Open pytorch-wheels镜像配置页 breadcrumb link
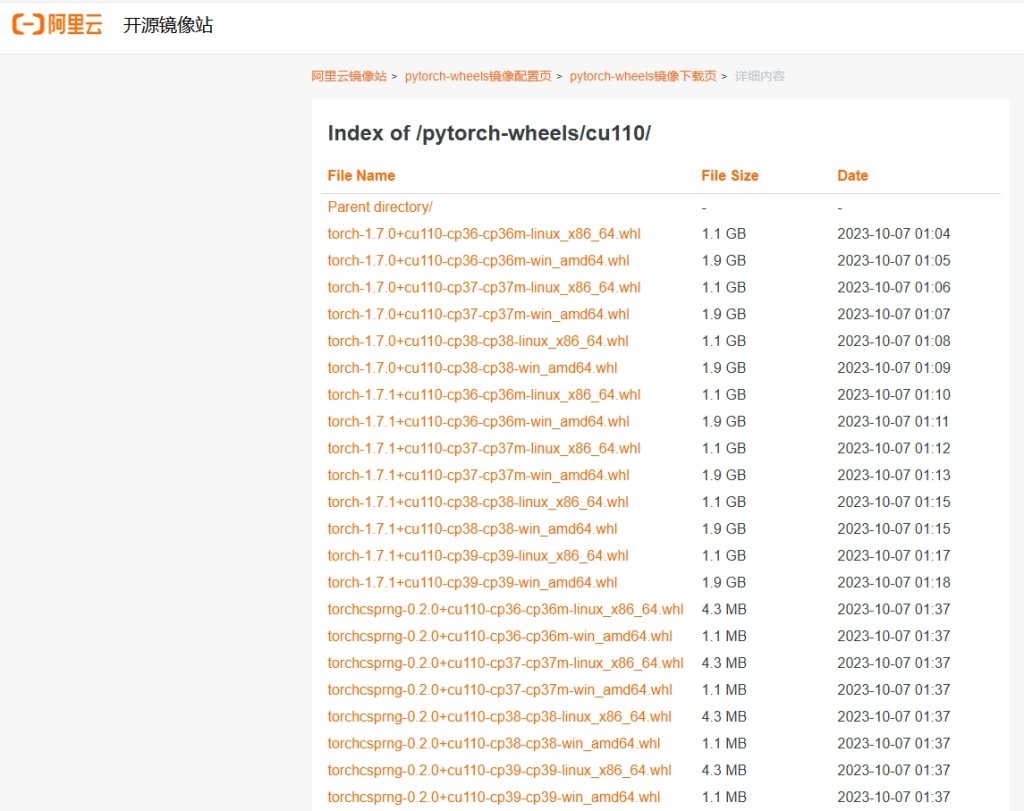This screenshot has height=811, width=1024. point(478,76)
